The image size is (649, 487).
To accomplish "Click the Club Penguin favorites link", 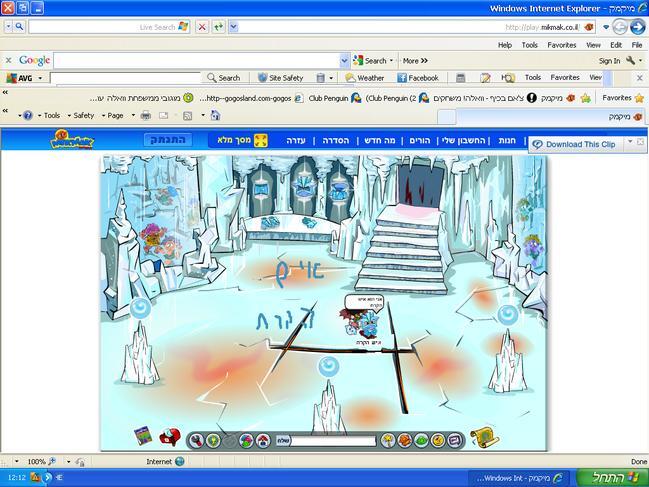I will coord(328,98).
